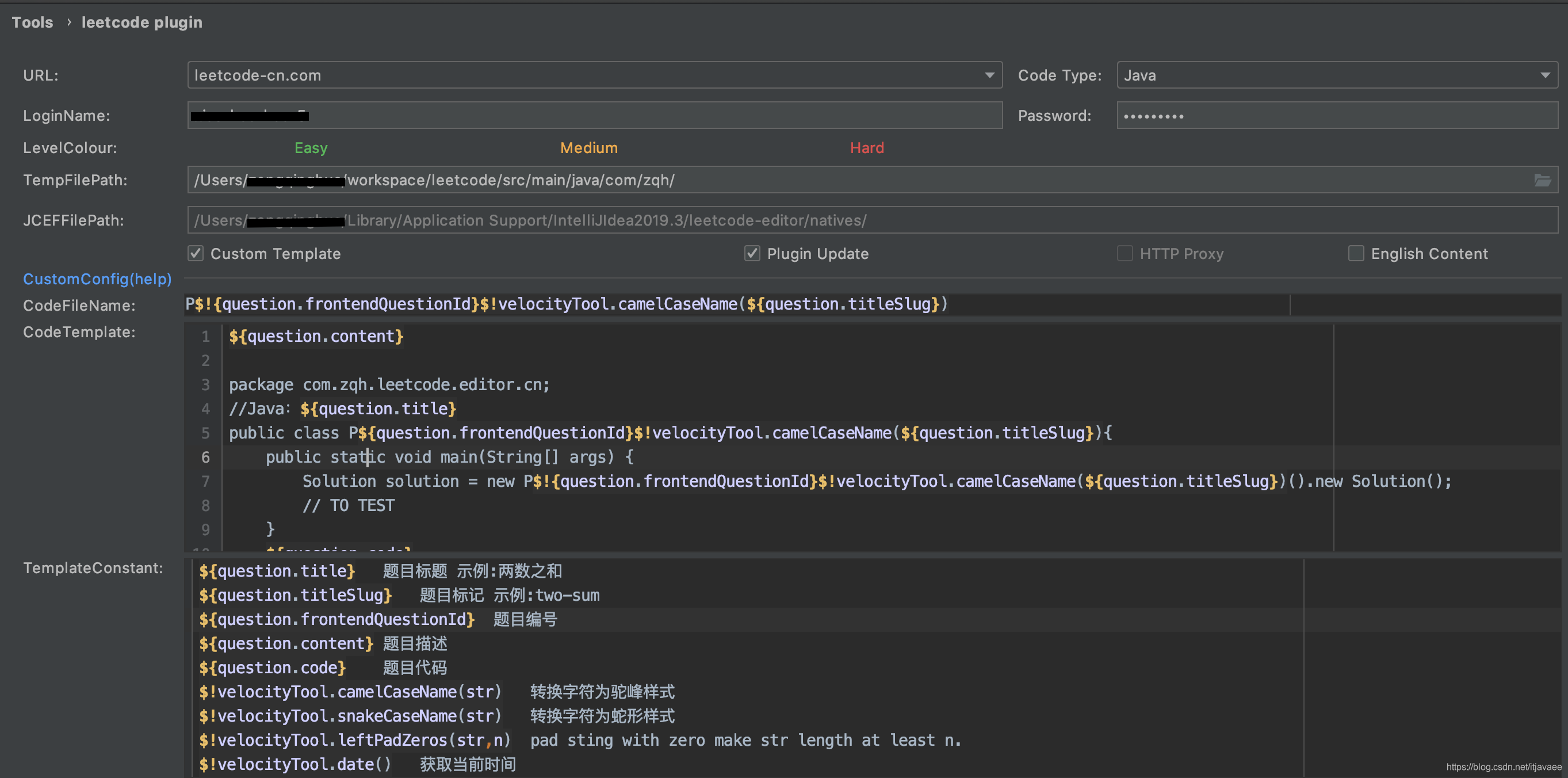Click the Hard level colour label
1568x778 pixels.
click(x=866, y=148)
